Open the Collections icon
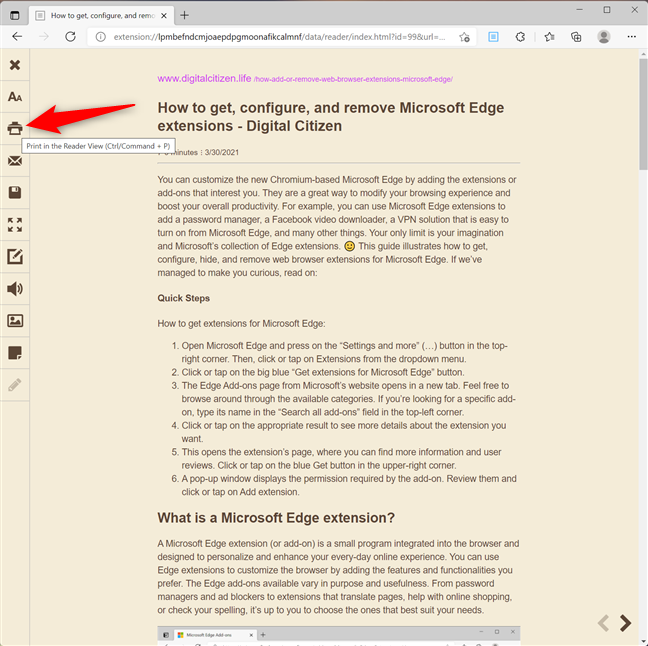 (576, 37)
